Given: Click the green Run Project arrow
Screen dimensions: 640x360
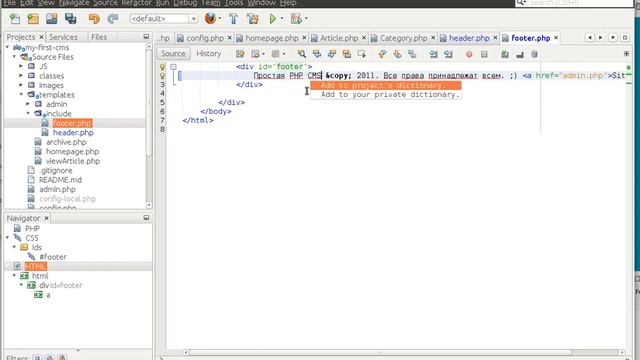Looking at the screenshot, I should [273, 18].
